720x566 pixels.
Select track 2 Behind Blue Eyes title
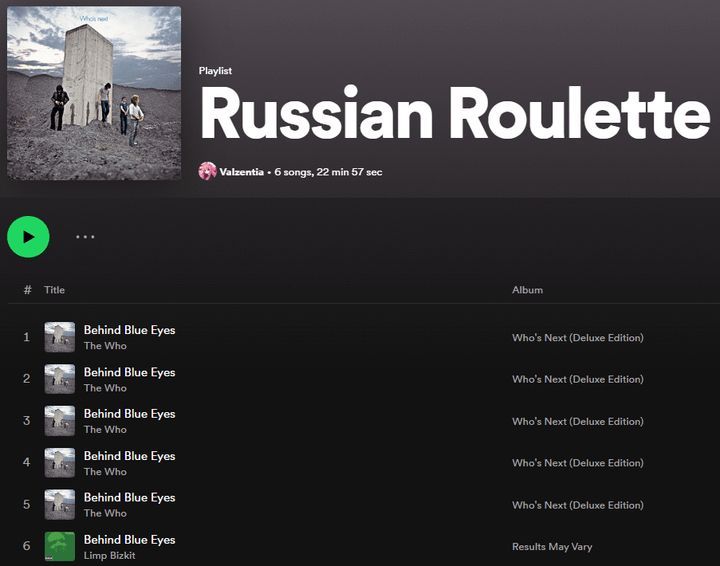[x=129, y=372]
